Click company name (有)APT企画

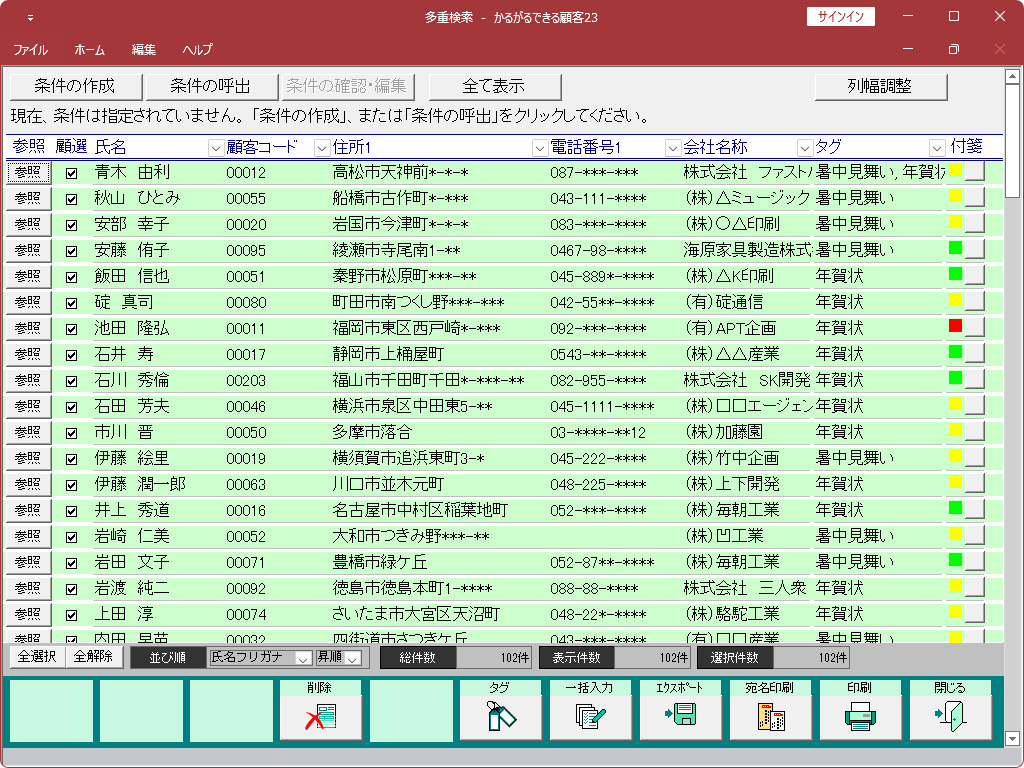[x=729, y=328]
